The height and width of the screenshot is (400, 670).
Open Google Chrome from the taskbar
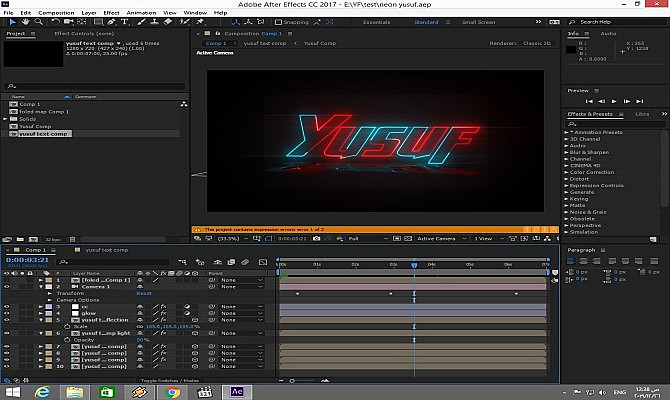click(x=172, y=392)
